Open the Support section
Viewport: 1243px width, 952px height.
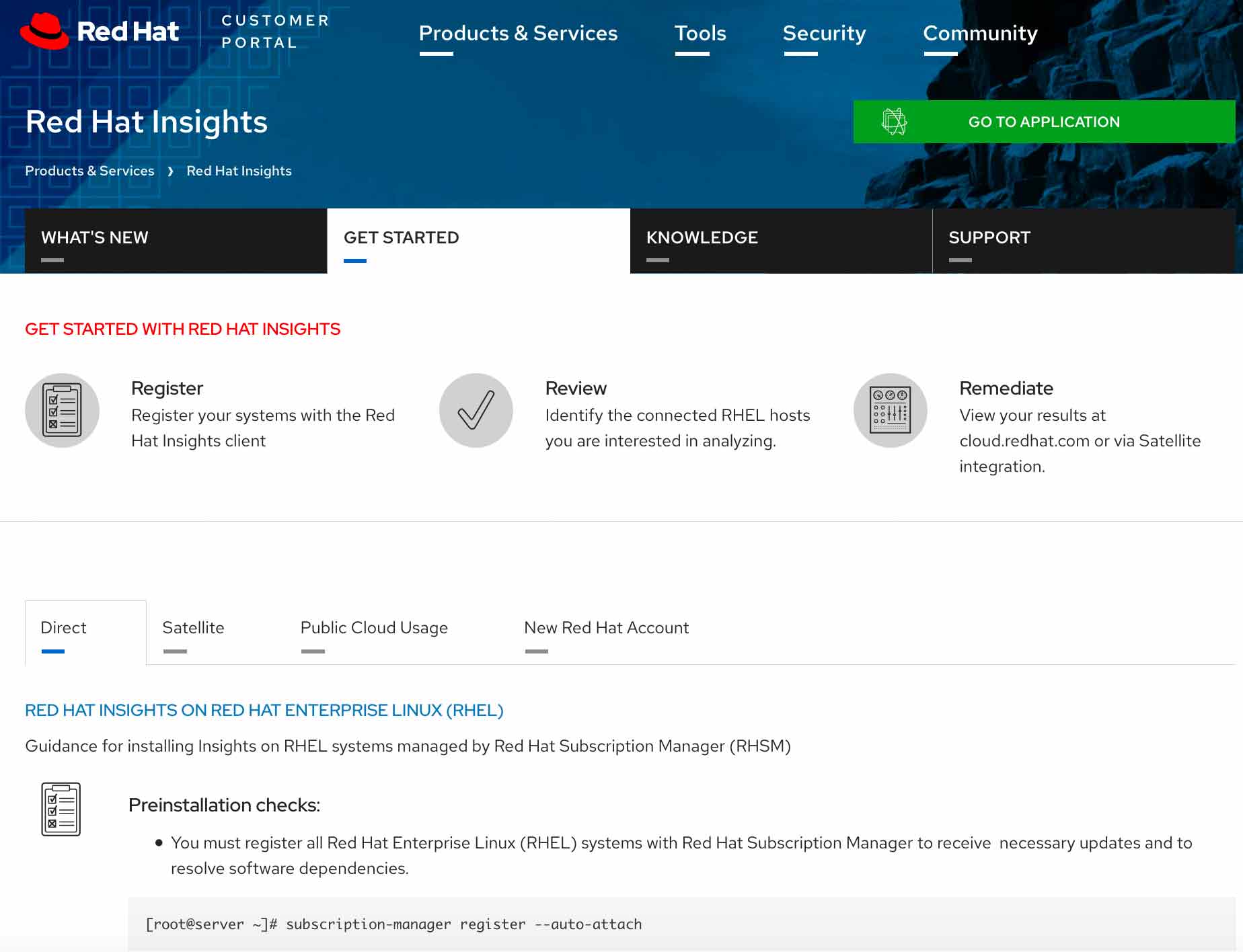point(989,237)
